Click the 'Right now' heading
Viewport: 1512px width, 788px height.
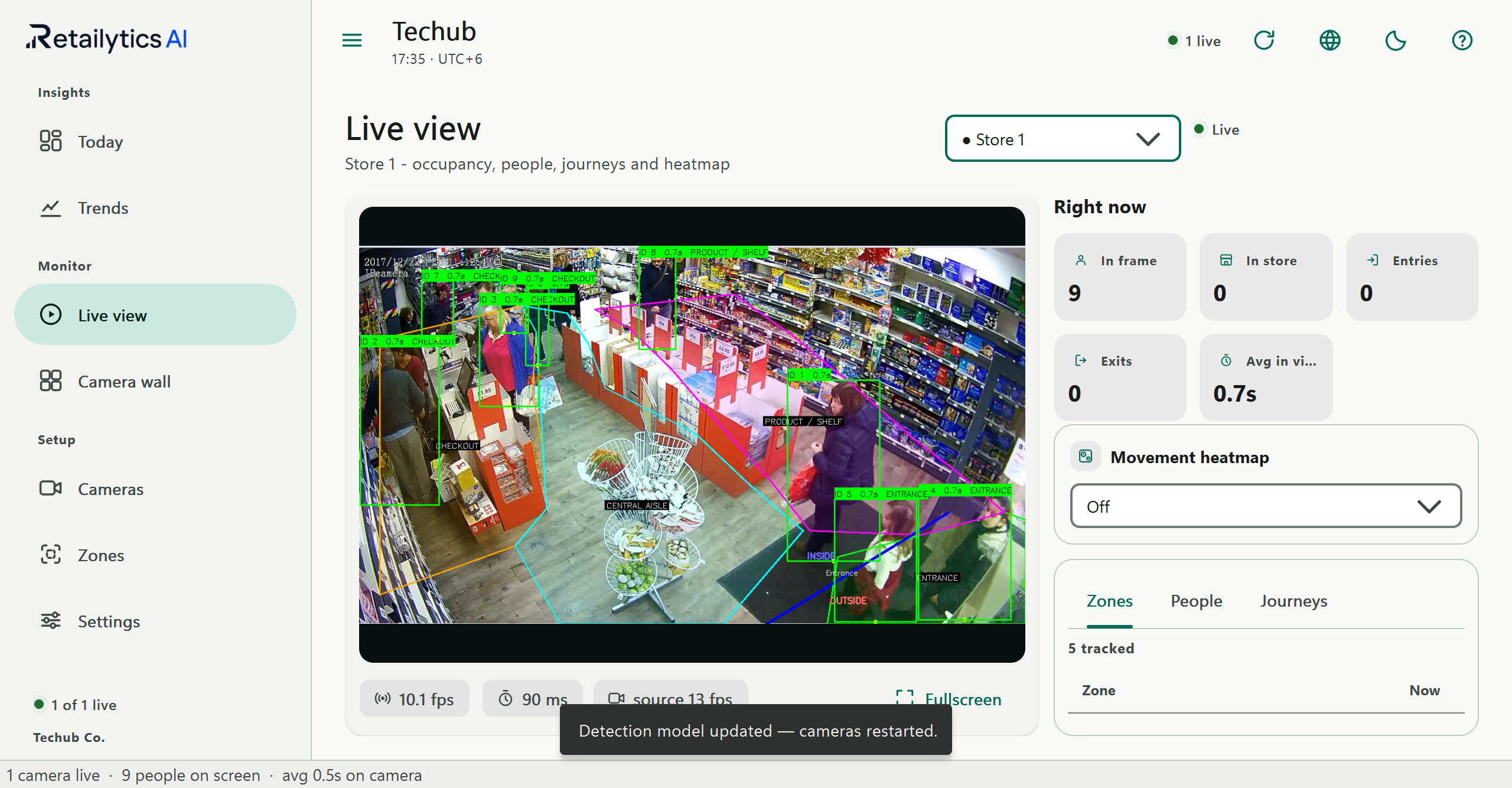[x=1100, y=207]
